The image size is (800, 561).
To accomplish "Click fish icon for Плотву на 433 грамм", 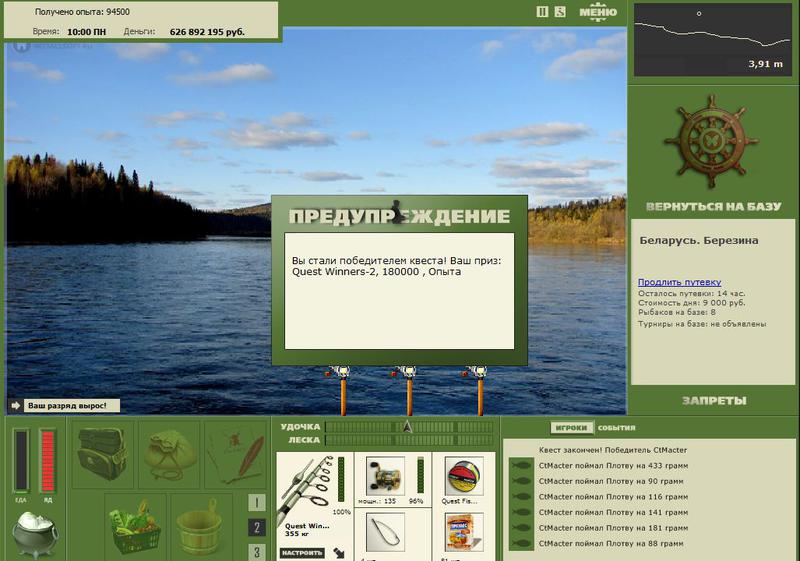I will (x=520, y=466).
